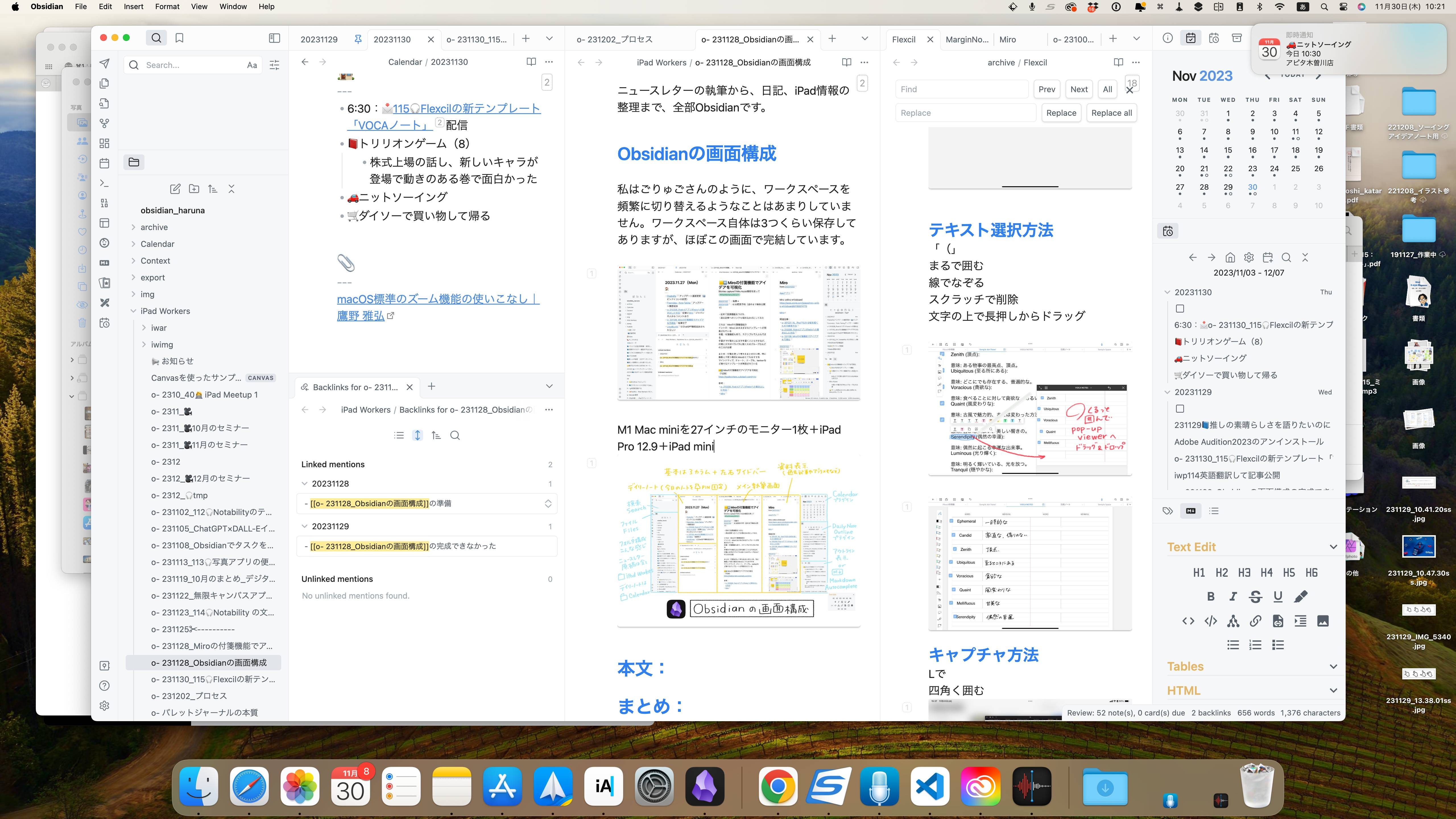Follow the macOS zoom feature link

(x=438, y=300)
